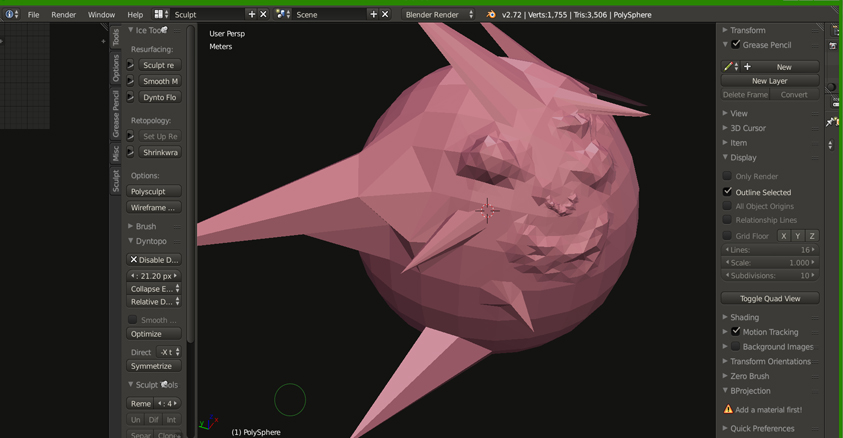Screen dimensions: 843x438
Task: Open the Blender Render engine dropdown
Action: coord(439,15)
